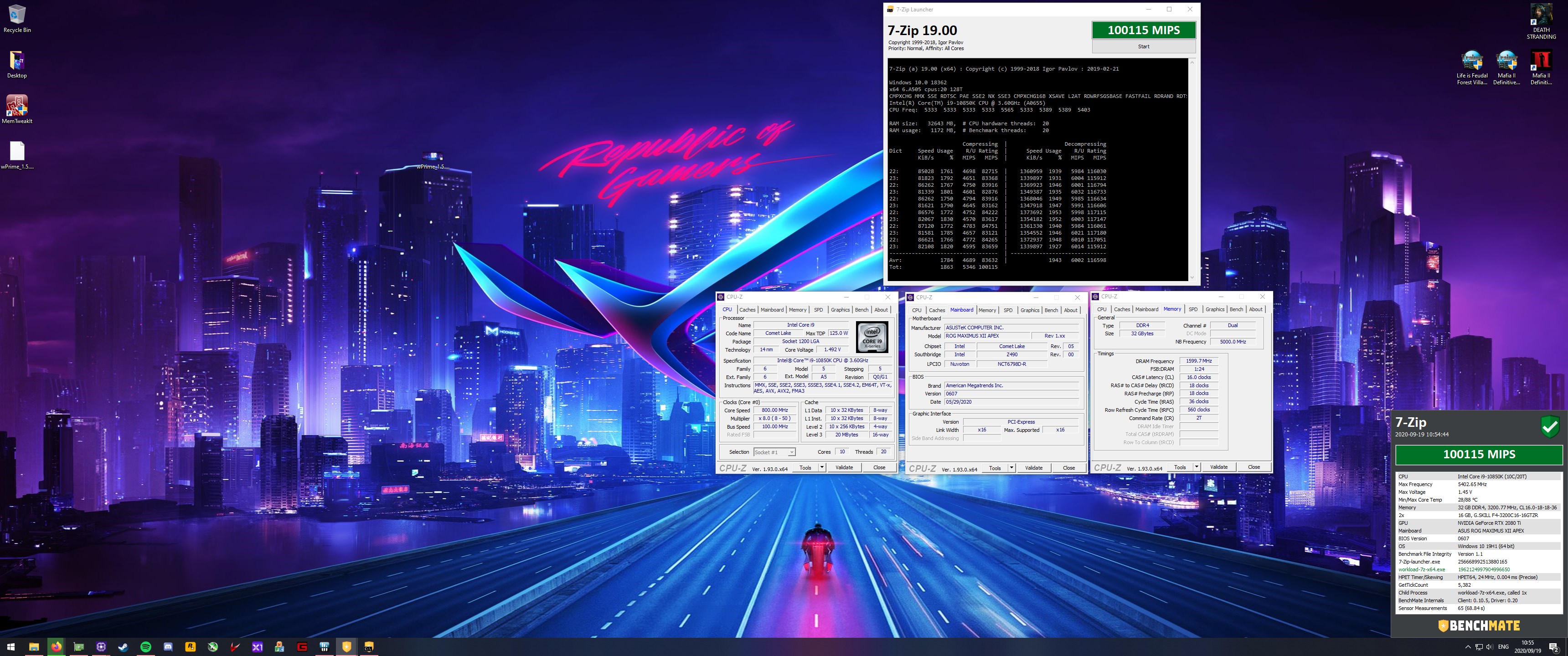Expand the Tools arrow in CPU-Z Mainboard window
The image size is (1568, 656).
1011,468
